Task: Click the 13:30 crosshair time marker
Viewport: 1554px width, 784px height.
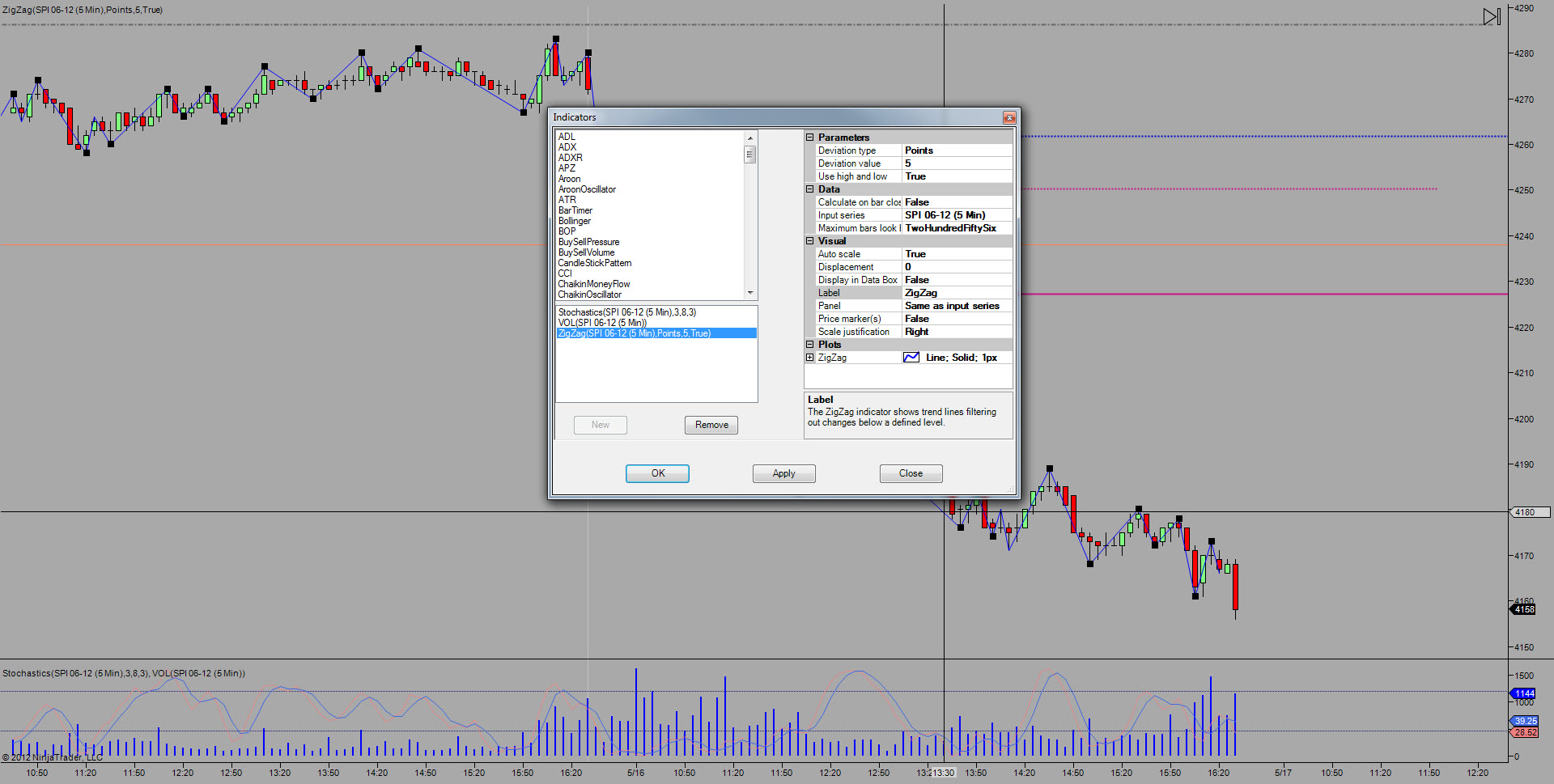Action: point(943,773)
